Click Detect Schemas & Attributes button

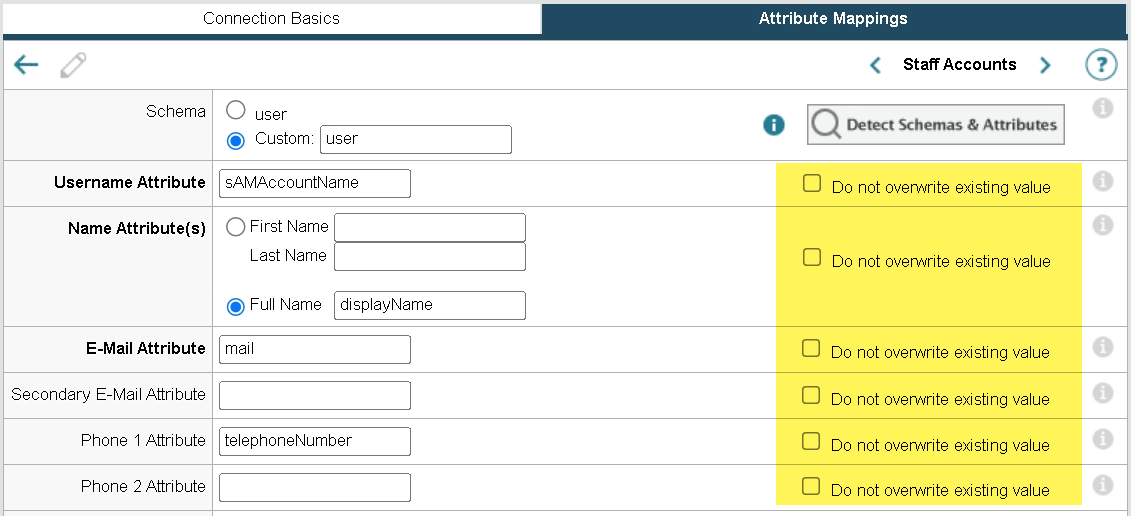tap(936, 125)
